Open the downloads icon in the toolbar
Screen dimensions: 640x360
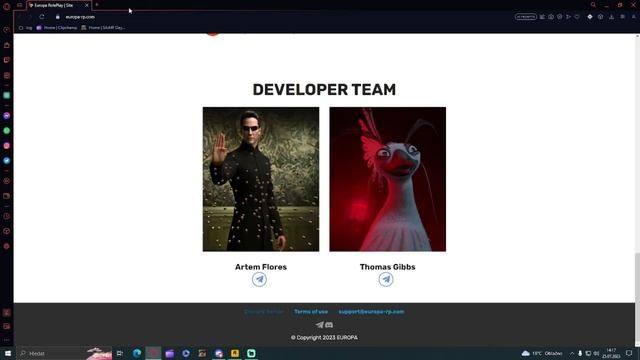611,17
